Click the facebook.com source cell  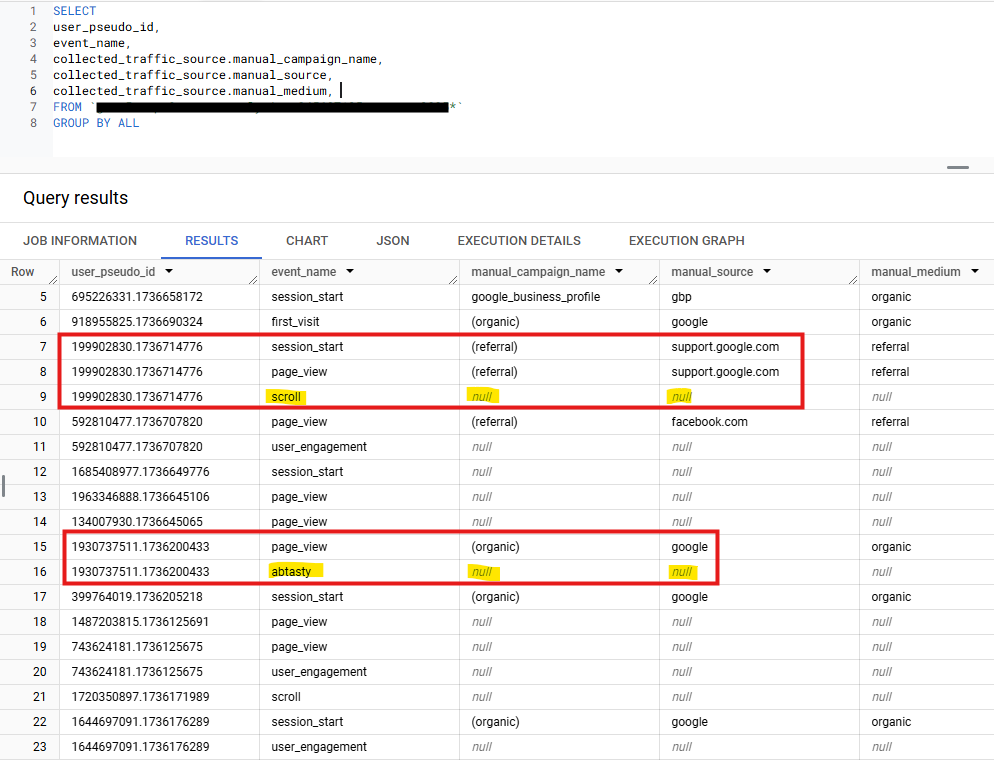tap(709, 422)
